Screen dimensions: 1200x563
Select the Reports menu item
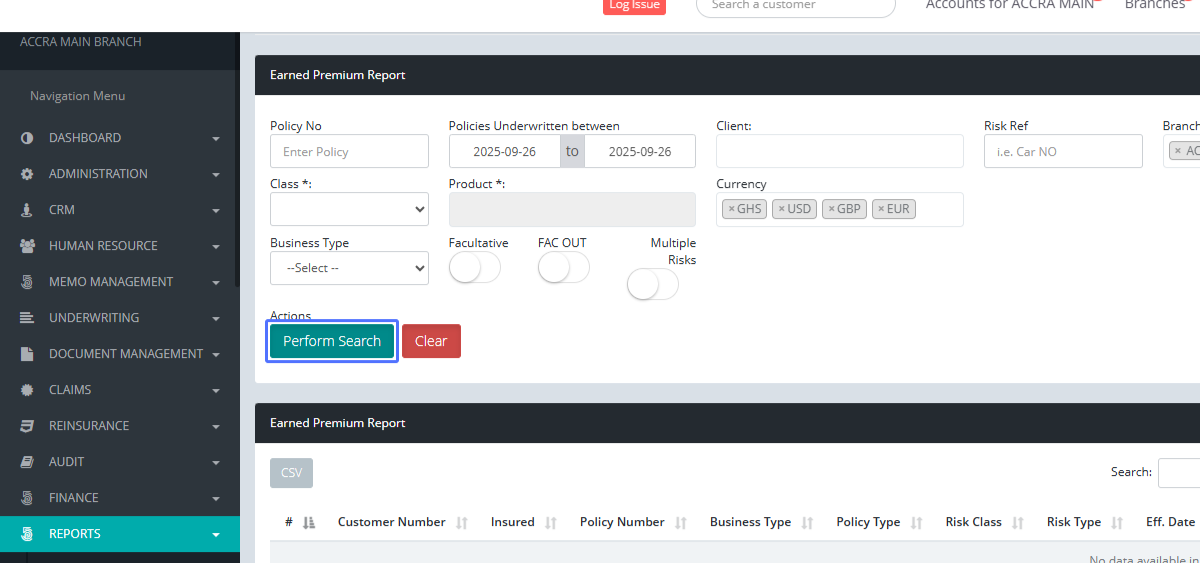point(75,534)
